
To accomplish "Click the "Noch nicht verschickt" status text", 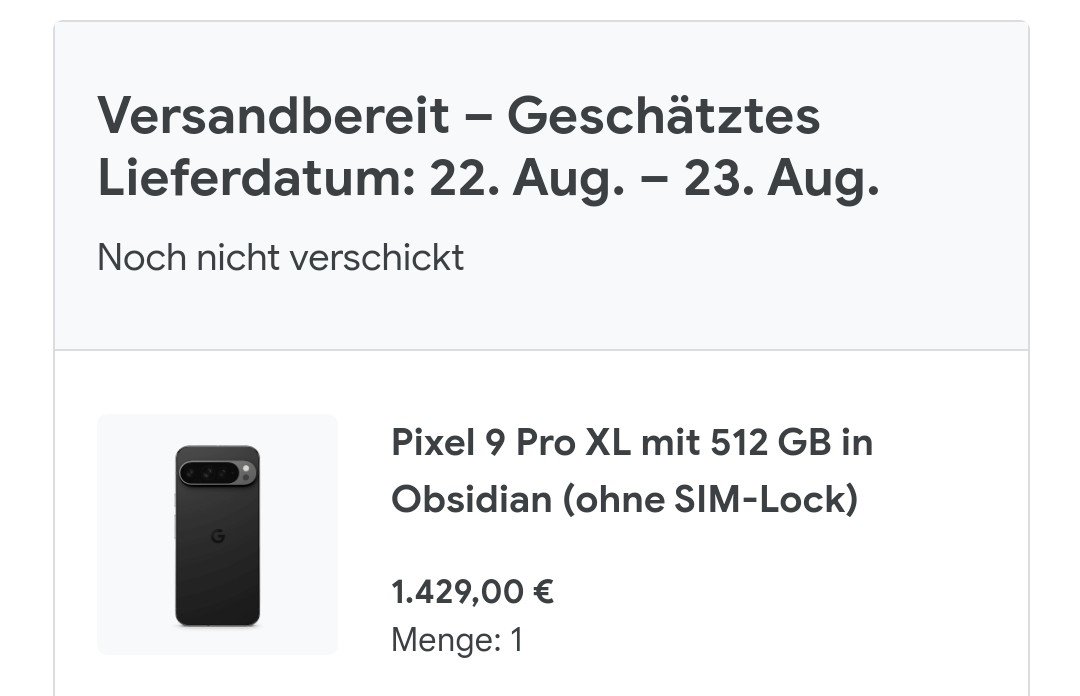I will [x=280, y=258].
